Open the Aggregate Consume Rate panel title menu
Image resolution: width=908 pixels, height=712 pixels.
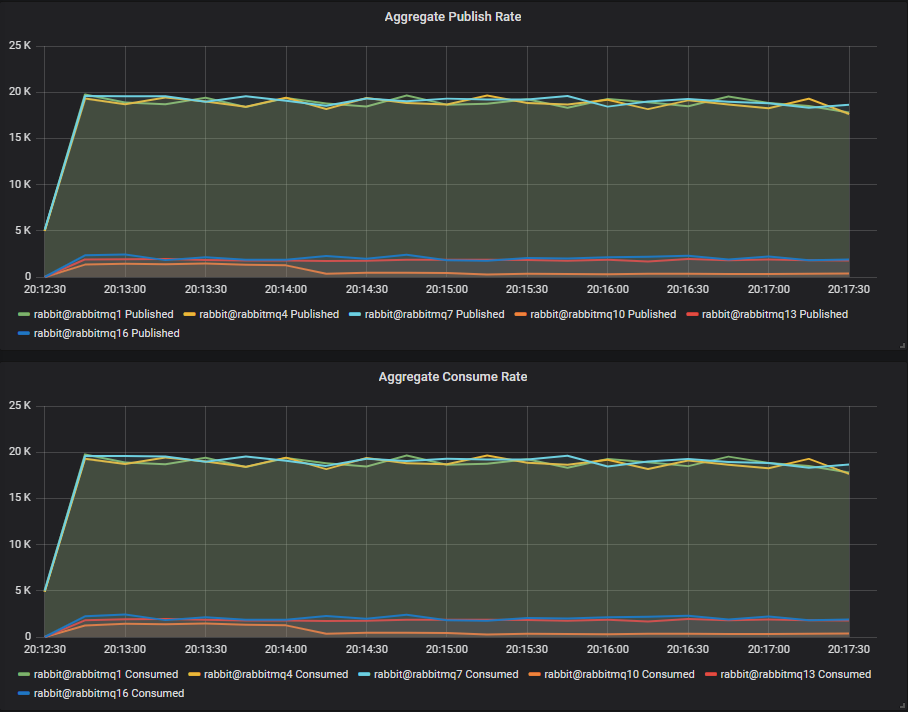[x=452, y=377]
